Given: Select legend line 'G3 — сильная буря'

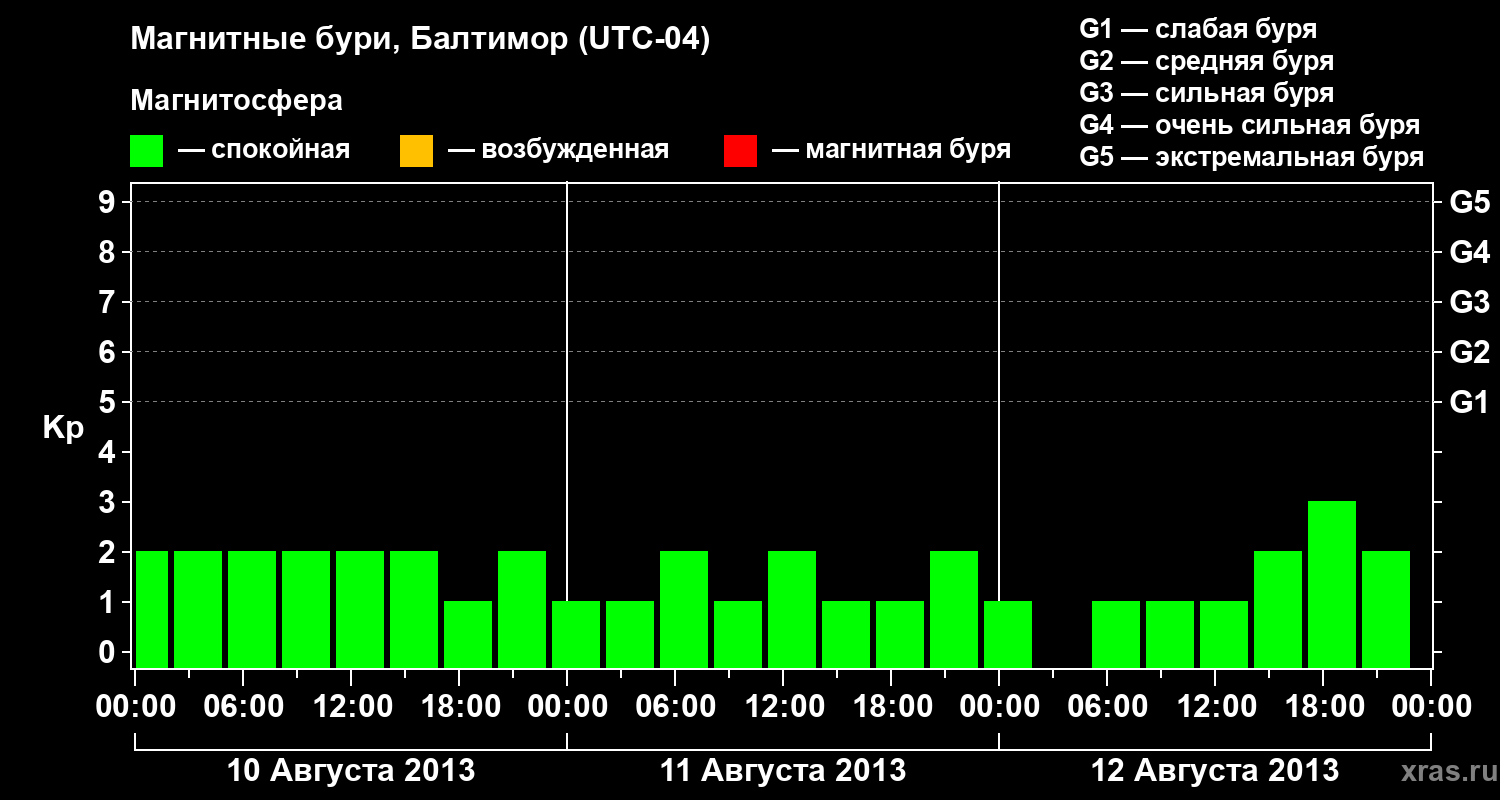Looking at the screenshot, I should tap(1207, 93).
